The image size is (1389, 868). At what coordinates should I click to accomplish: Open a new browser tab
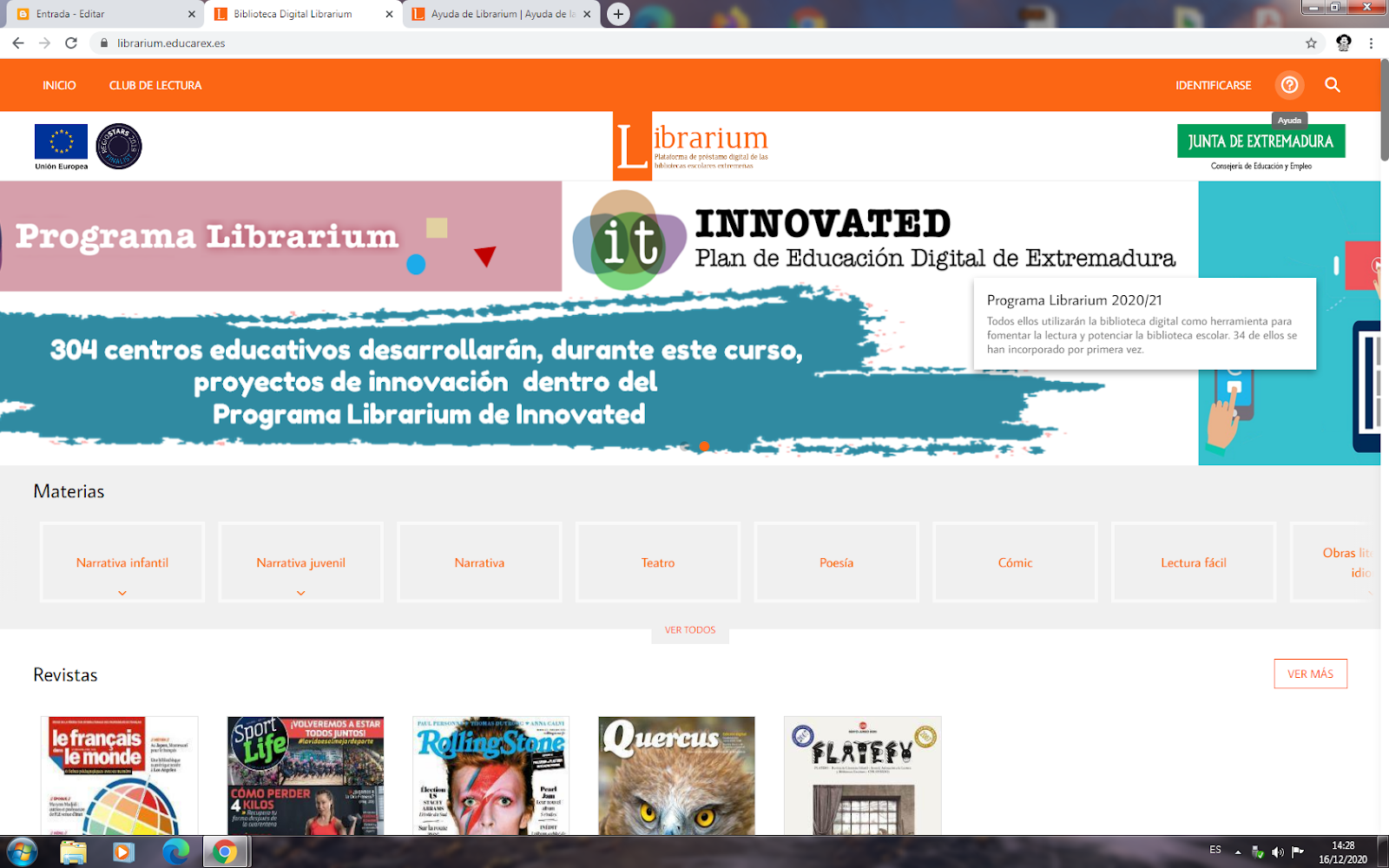coord(618,14)
